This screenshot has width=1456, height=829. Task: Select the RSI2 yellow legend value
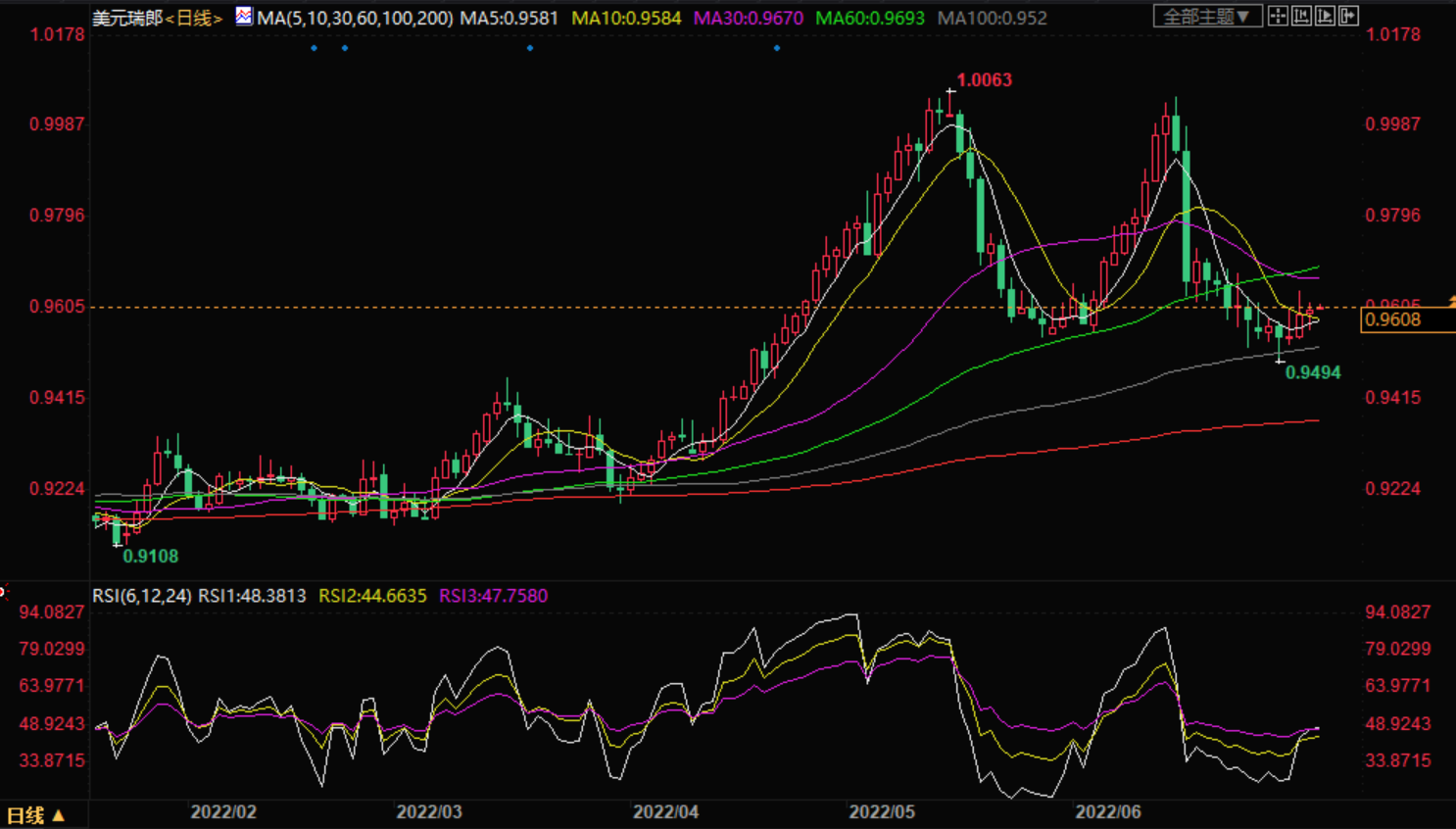(x=372, y=596)
